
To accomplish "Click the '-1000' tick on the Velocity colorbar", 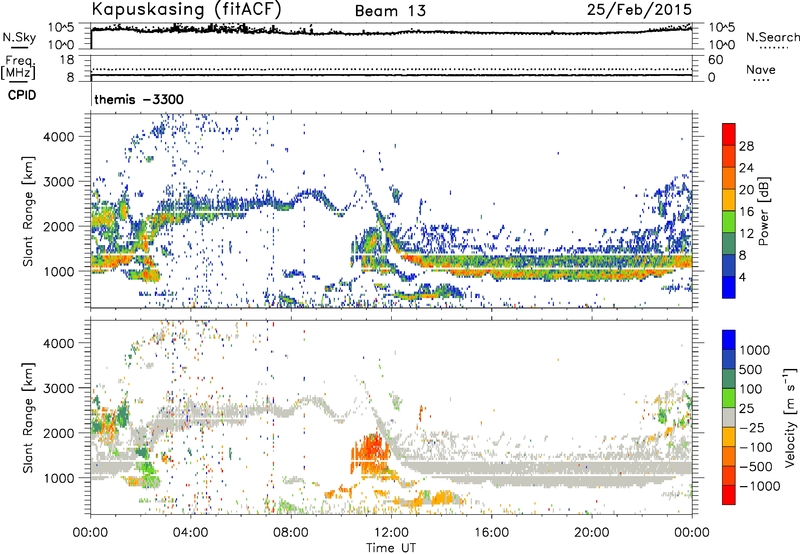I will (760, 486).
